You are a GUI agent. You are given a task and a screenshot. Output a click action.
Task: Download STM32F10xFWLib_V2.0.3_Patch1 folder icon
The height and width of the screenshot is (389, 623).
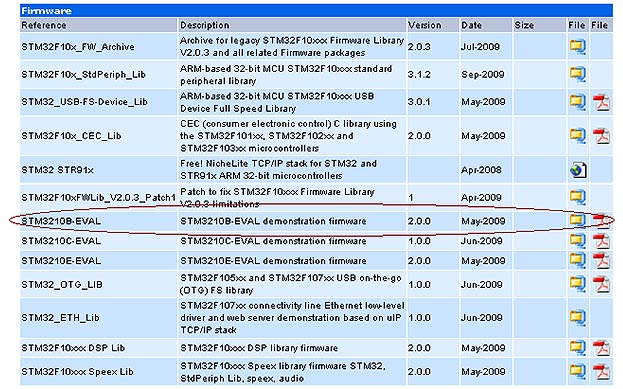[578, 197]
